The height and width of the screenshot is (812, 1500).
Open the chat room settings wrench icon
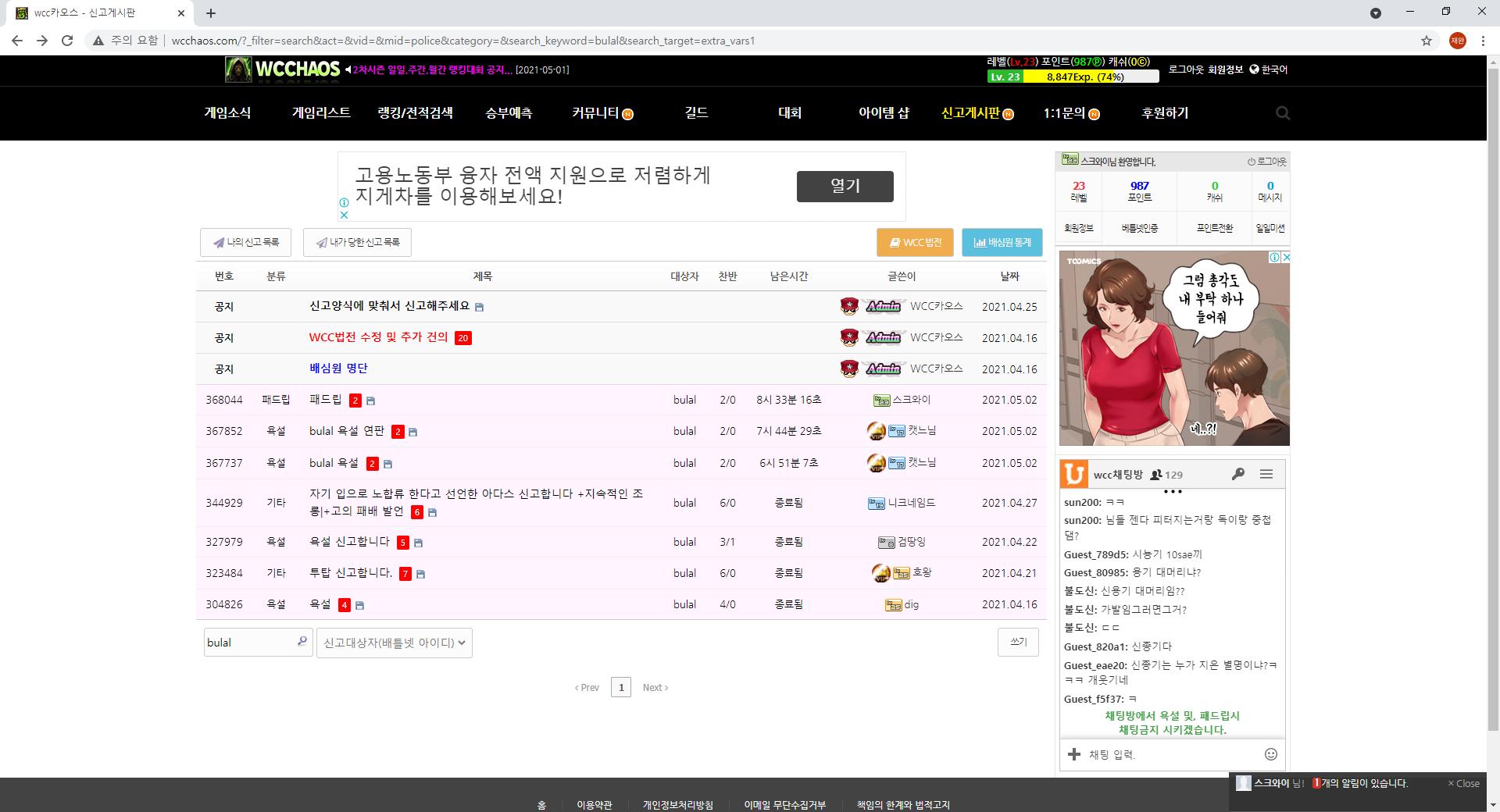click(1237, 474)
